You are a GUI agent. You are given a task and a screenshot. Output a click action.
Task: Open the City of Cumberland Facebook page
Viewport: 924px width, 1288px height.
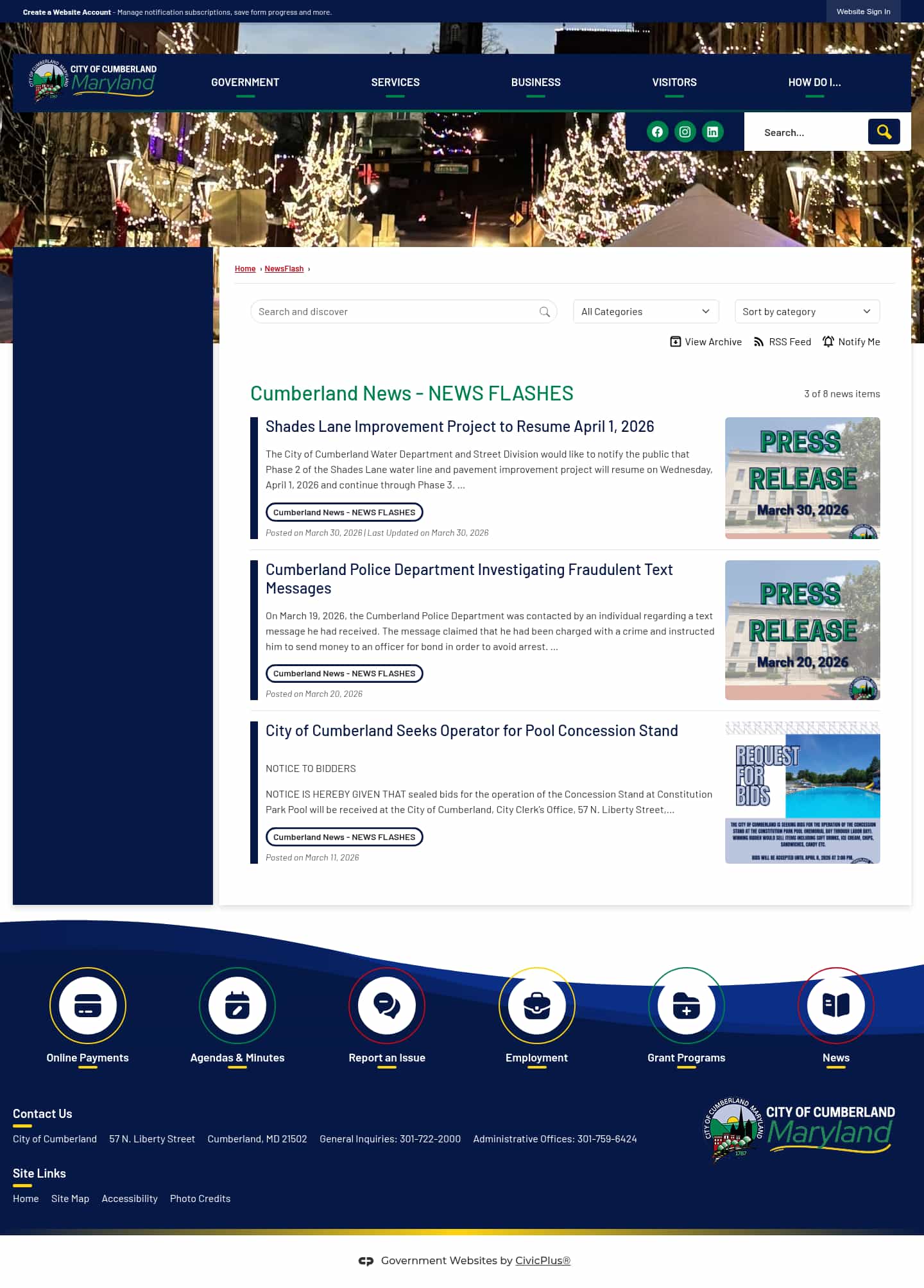tap(657, 132)
